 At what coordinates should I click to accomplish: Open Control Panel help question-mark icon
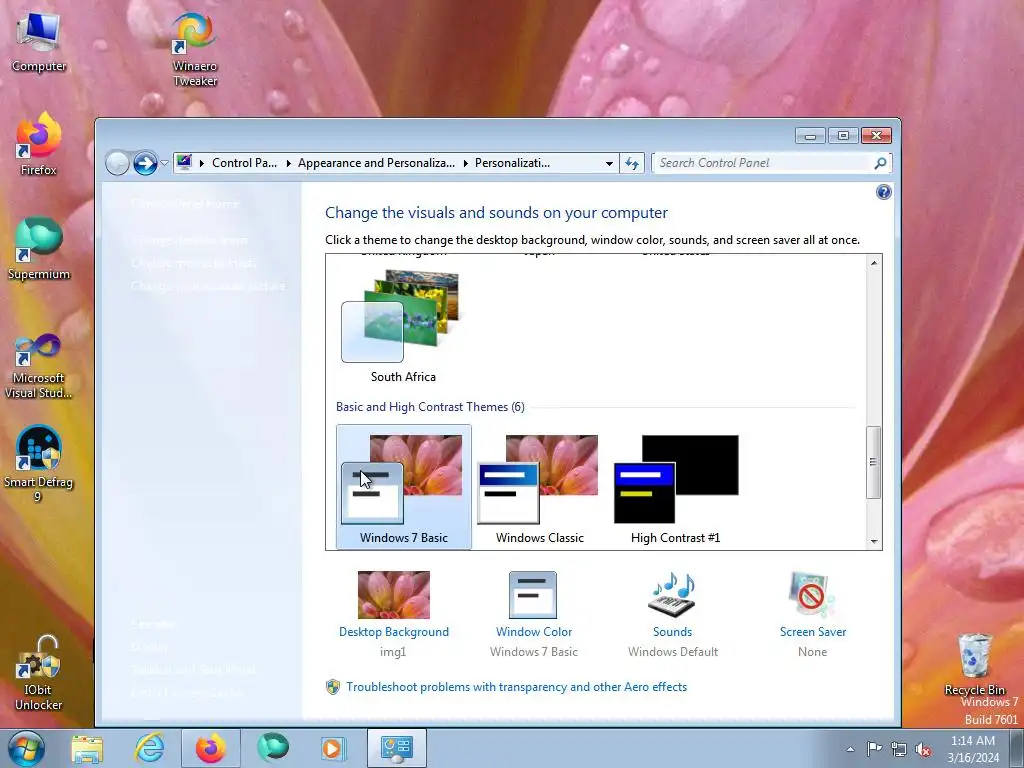click(884, 192)
